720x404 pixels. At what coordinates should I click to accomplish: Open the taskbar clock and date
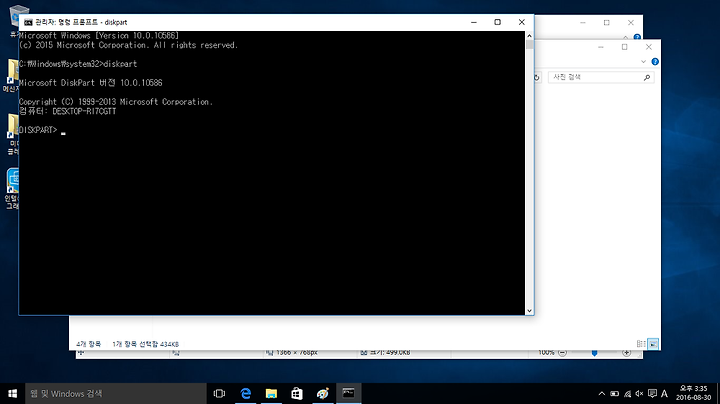(693, 393)
